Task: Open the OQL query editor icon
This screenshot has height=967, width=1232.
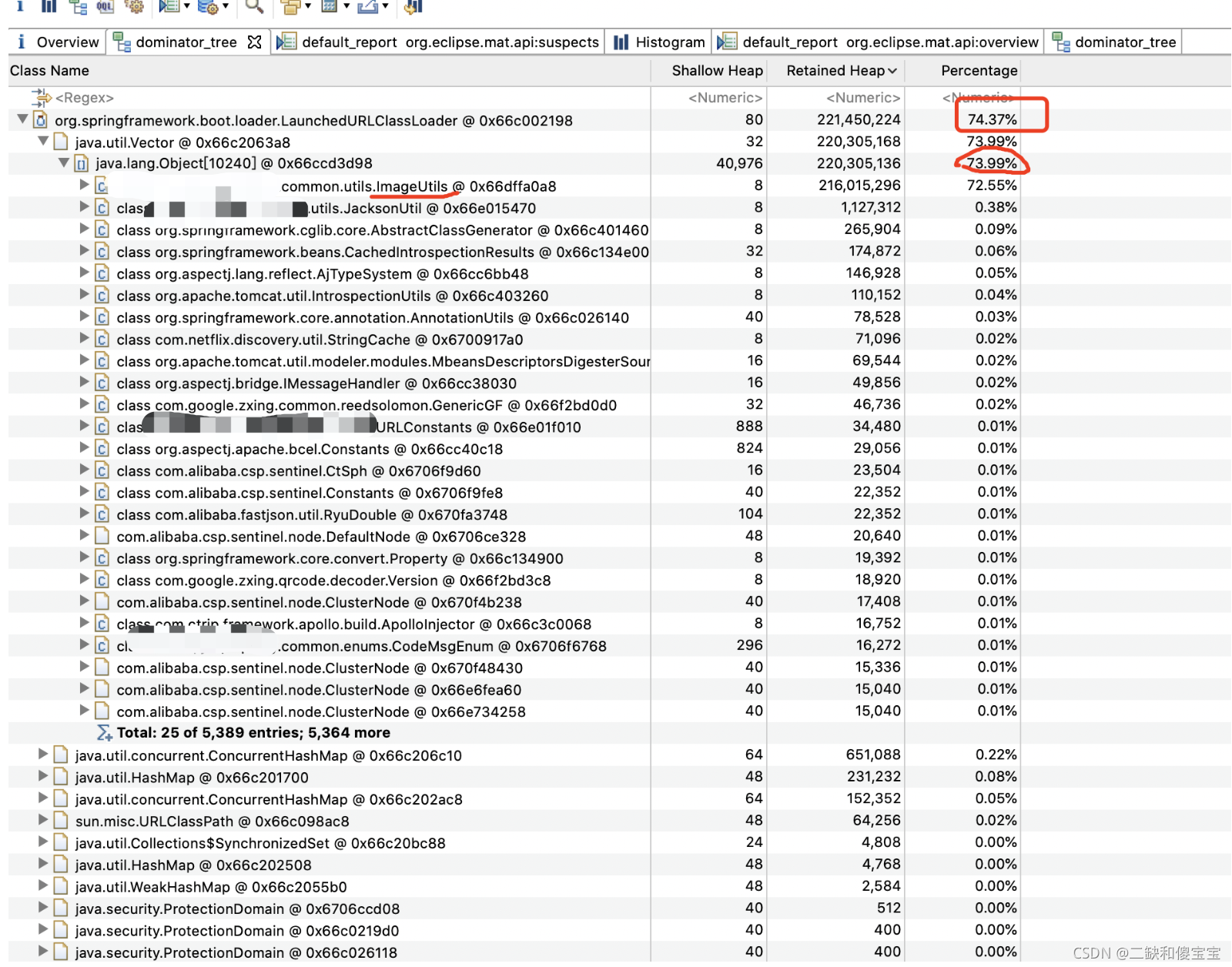Action: pos(105,7)
